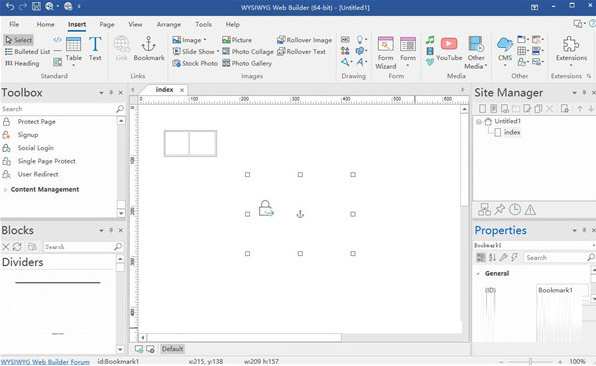Open the Extensions dropdown
The height and width of the screenshot is (366, 596).
pos(571,65)
